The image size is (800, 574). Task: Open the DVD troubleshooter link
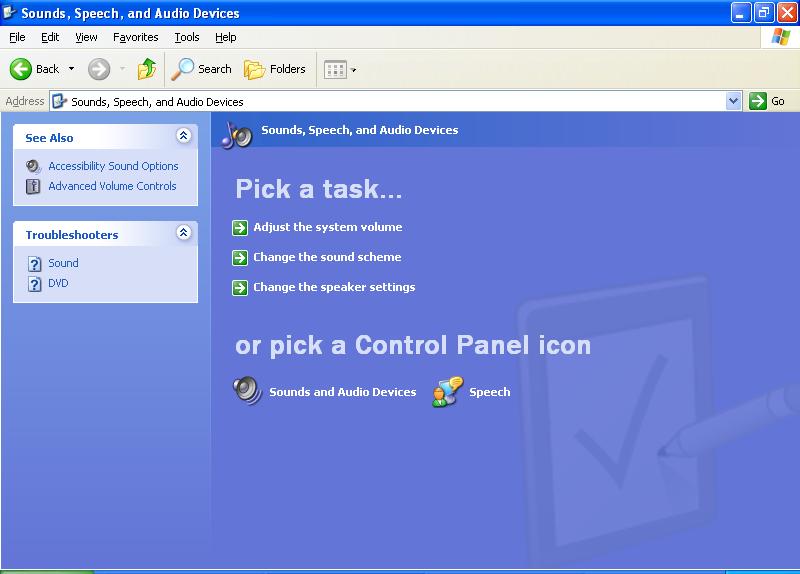pos(58,283)
